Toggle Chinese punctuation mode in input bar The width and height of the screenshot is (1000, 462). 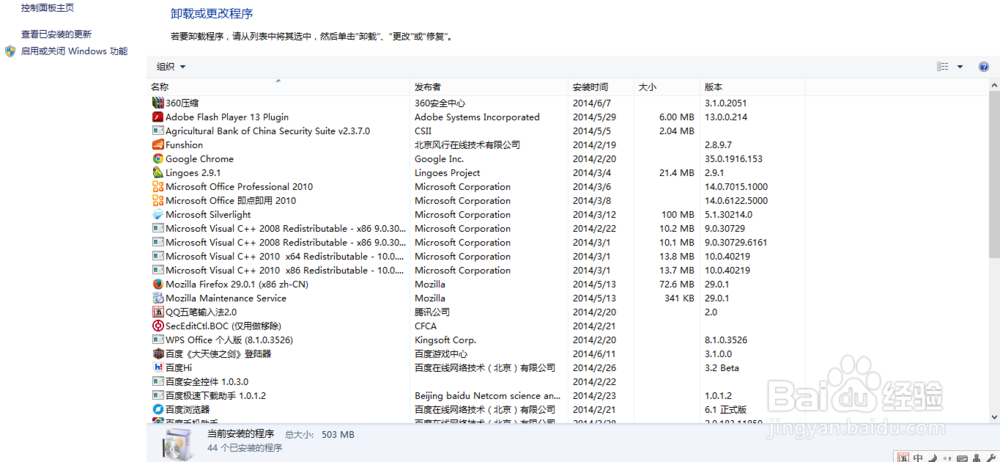[947, 458]
